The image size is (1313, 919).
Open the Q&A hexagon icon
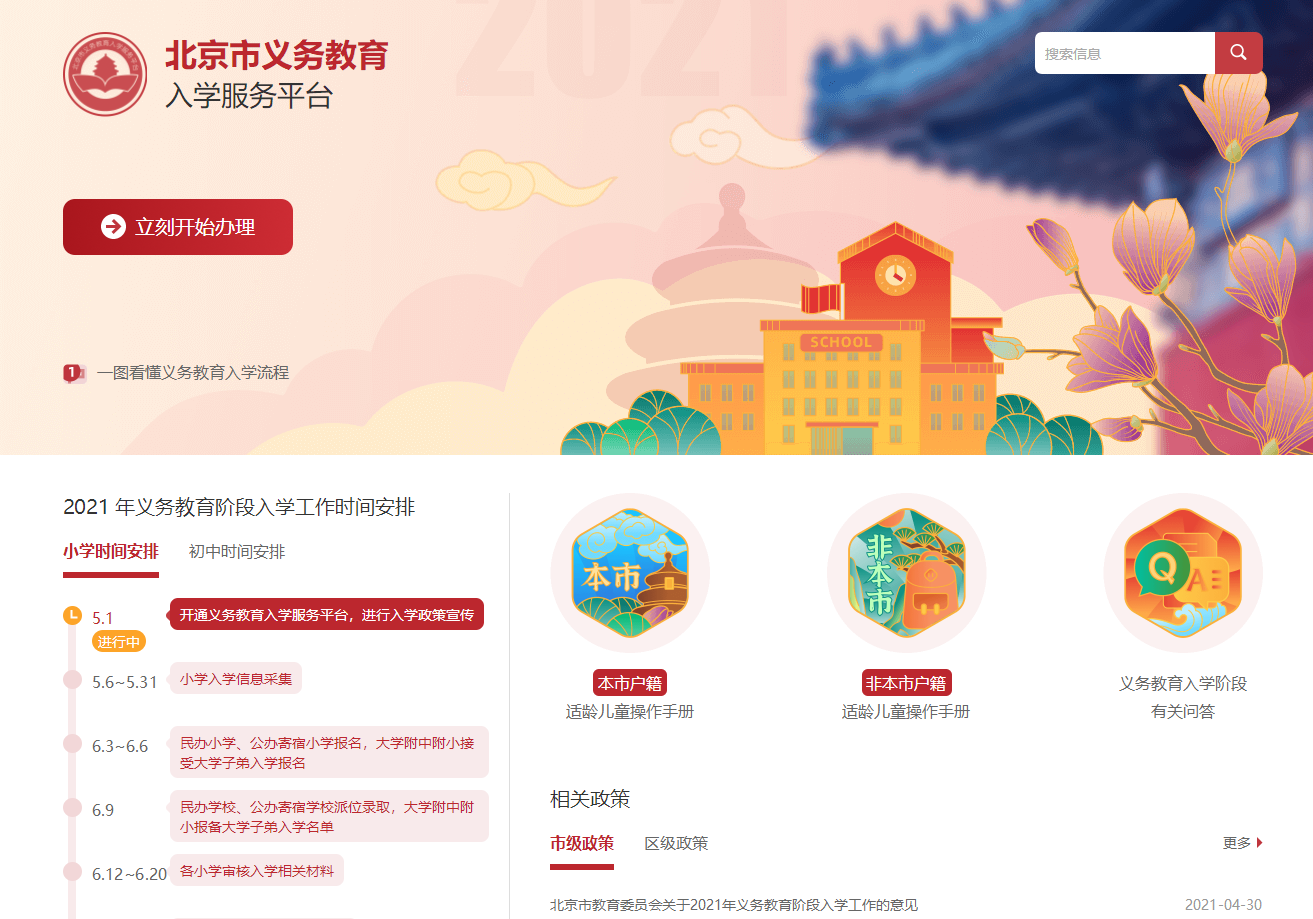pos(1183,573)
